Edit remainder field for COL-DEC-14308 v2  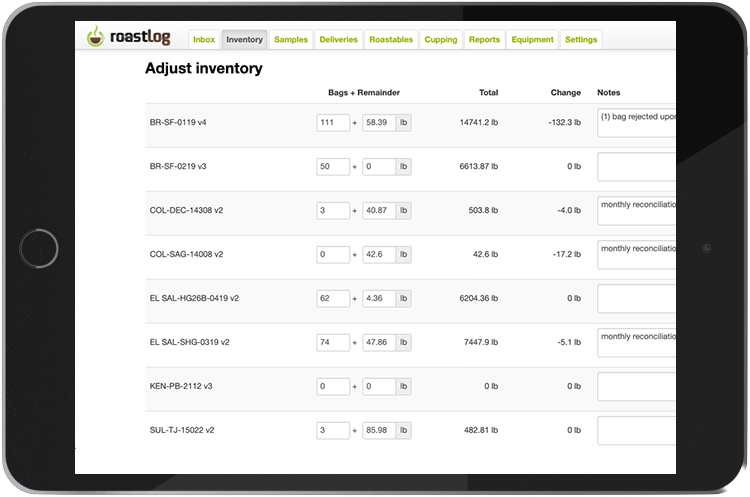pos(379,211)
